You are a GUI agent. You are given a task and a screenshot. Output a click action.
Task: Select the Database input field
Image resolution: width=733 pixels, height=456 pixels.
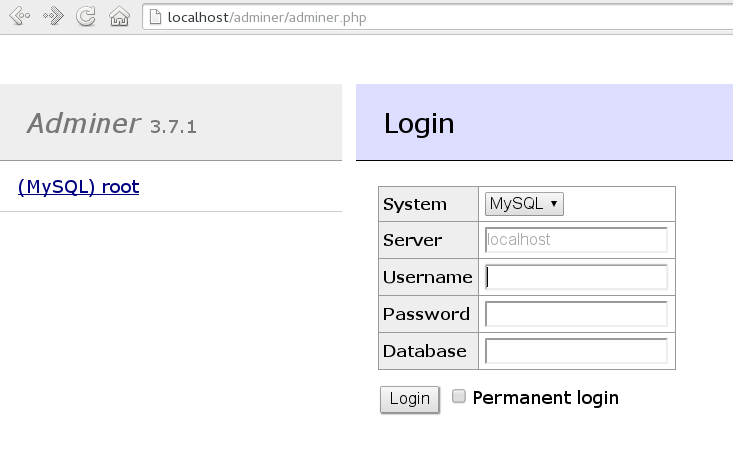coord(576,351)
